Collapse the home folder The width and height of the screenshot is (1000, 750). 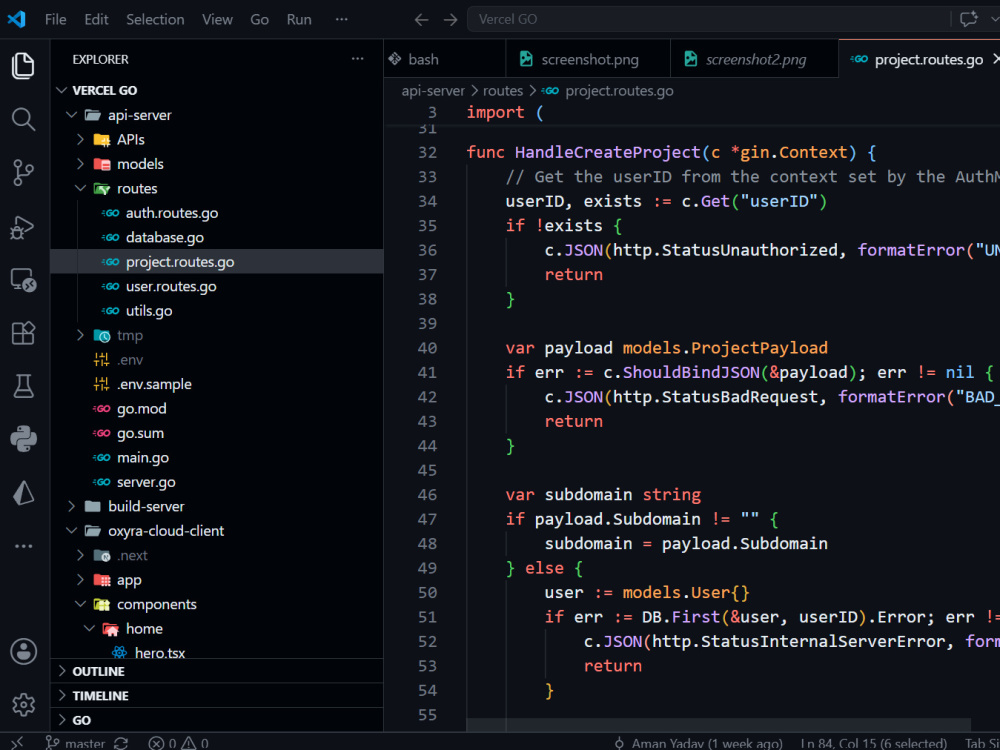point(217,629)
